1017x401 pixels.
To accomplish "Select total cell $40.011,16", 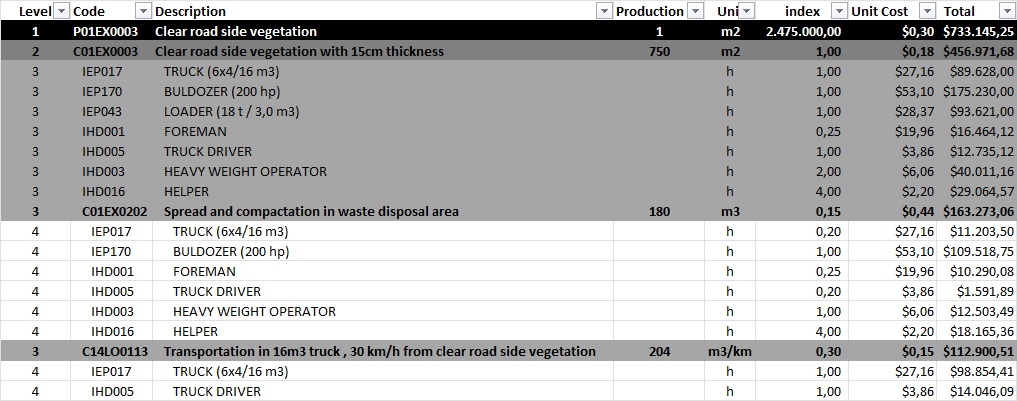I will point(982,171).
